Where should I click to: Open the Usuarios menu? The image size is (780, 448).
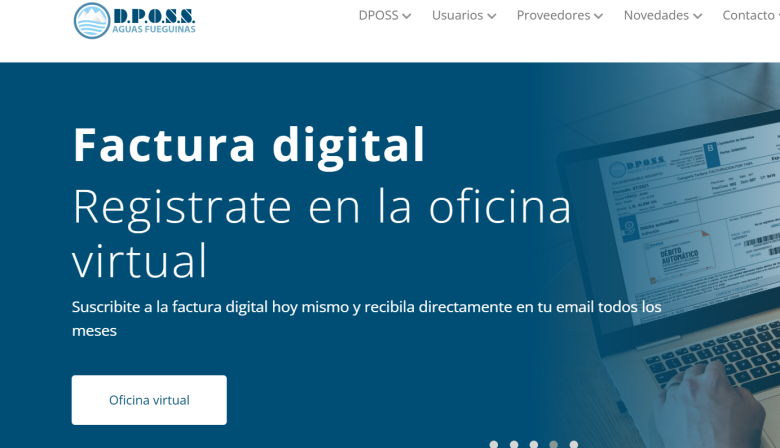pos(457,15)
